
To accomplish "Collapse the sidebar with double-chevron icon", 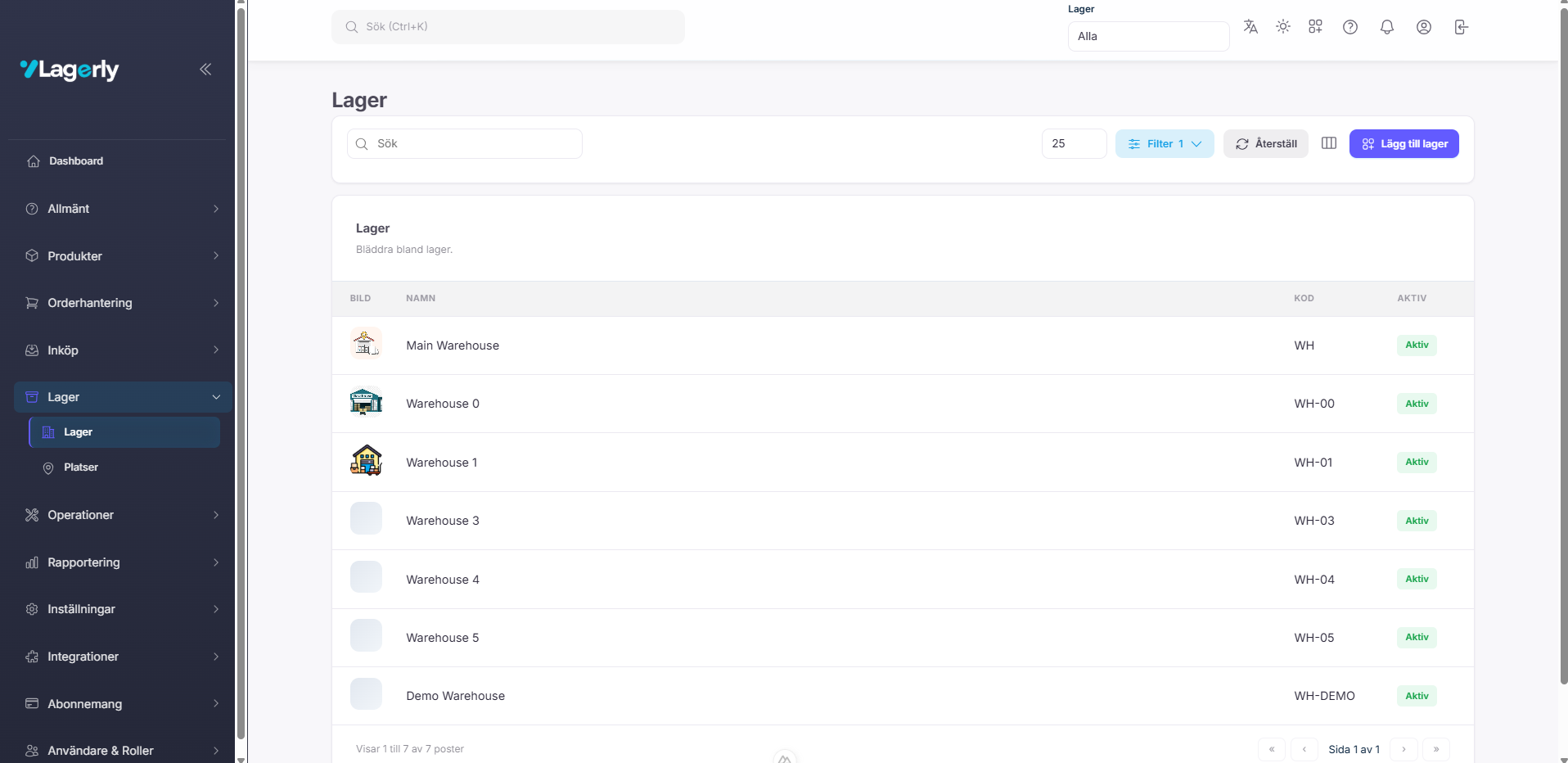I will [x=205, y=70].
